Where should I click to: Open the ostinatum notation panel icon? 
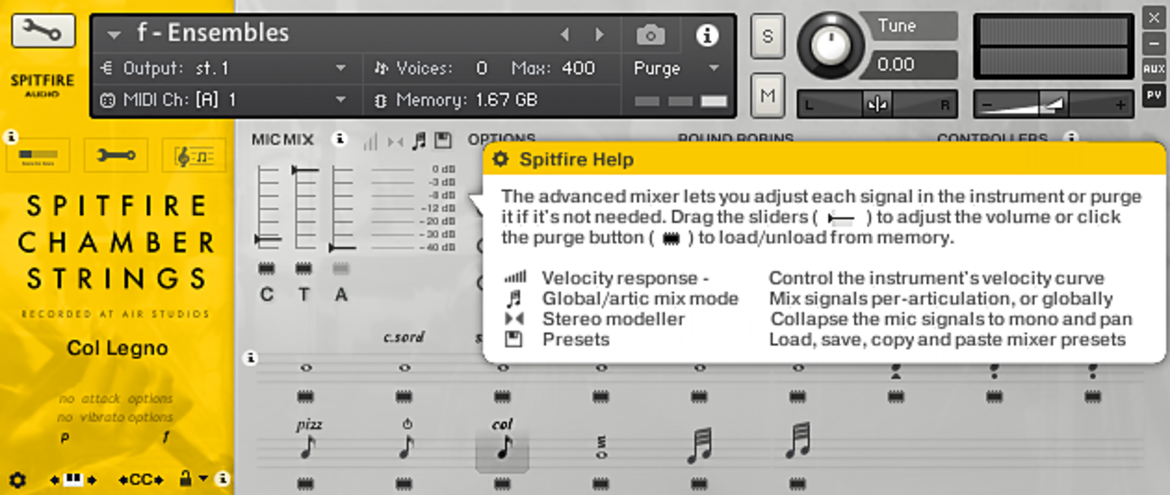[194, 155]
